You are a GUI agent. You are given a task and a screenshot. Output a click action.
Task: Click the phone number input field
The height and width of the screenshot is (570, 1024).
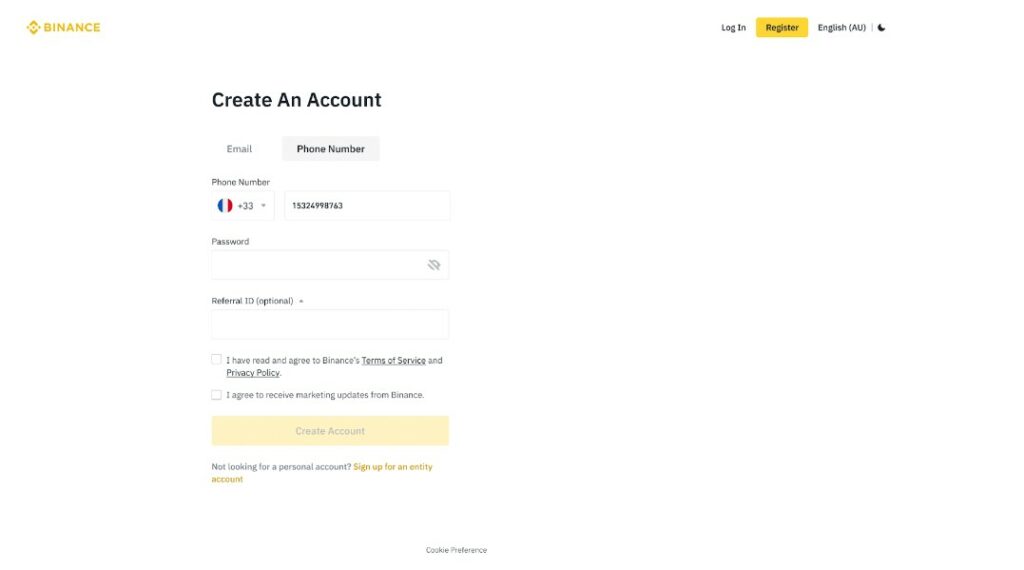point(366,206)
